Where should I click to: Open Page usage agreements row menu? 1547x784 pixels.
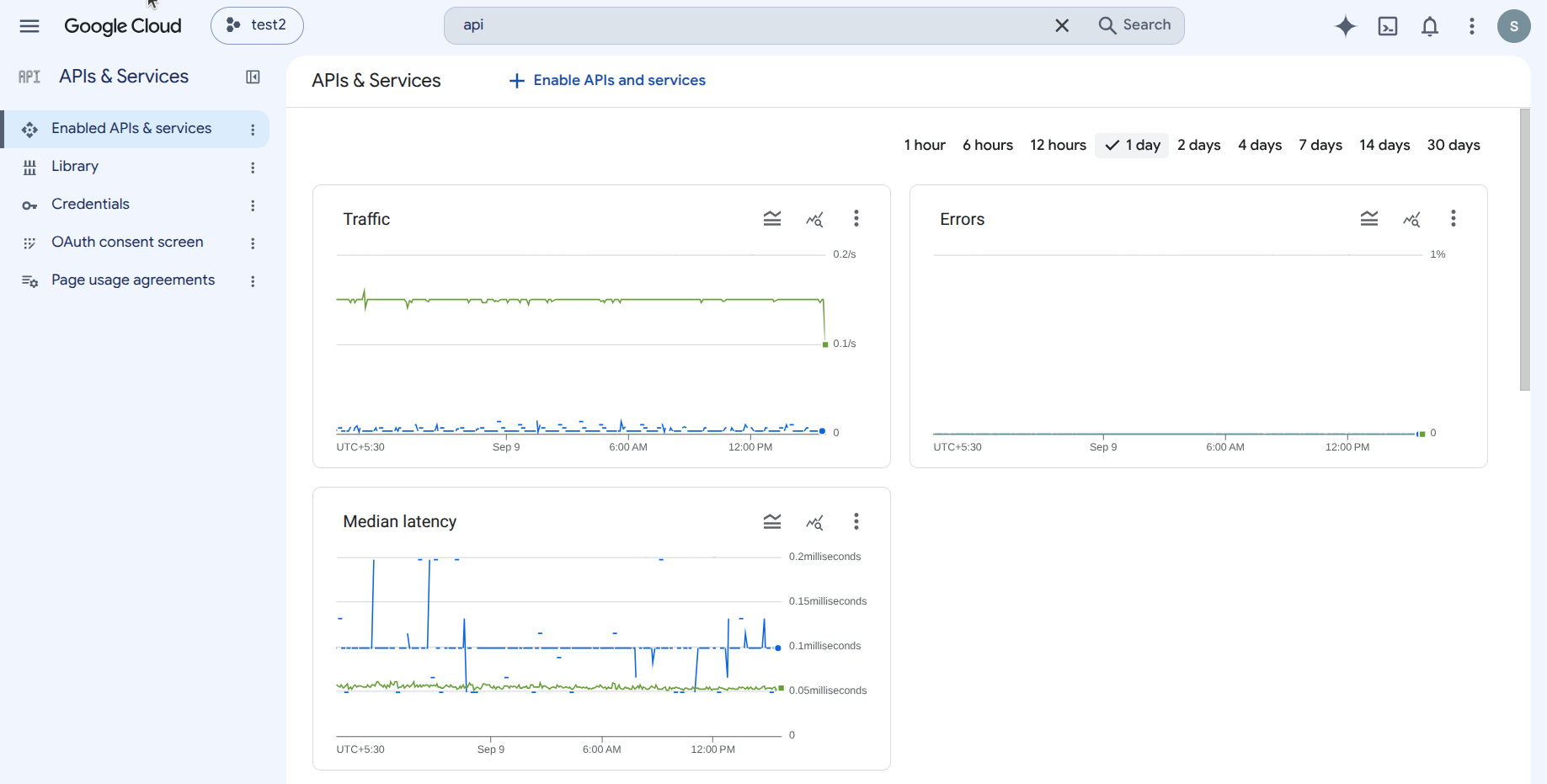tap(253, 281)
